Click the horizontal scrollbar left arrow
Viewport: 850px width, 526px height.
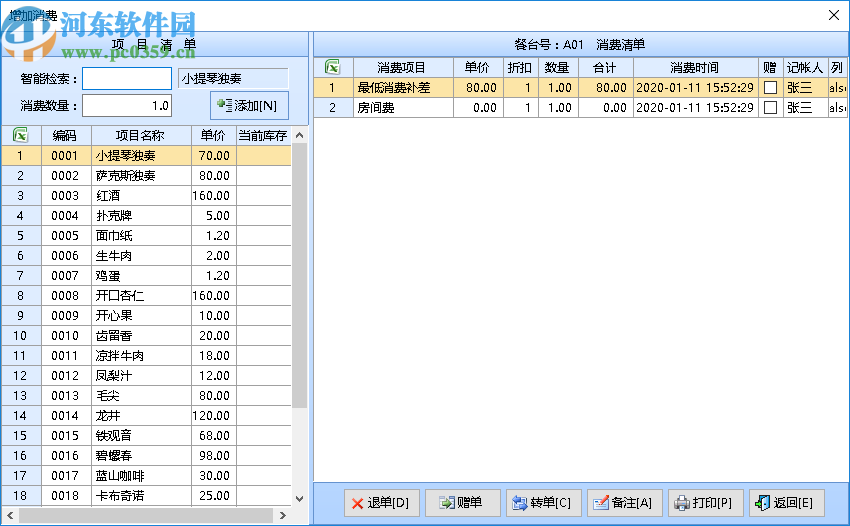pos(9,515)
